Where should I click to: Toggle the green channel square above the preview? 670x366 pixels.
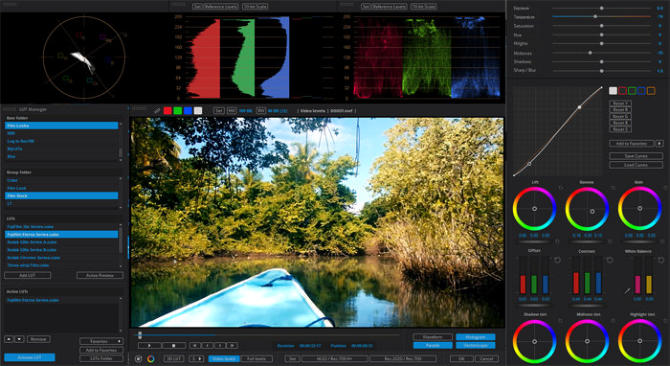[x=178, y=111]
